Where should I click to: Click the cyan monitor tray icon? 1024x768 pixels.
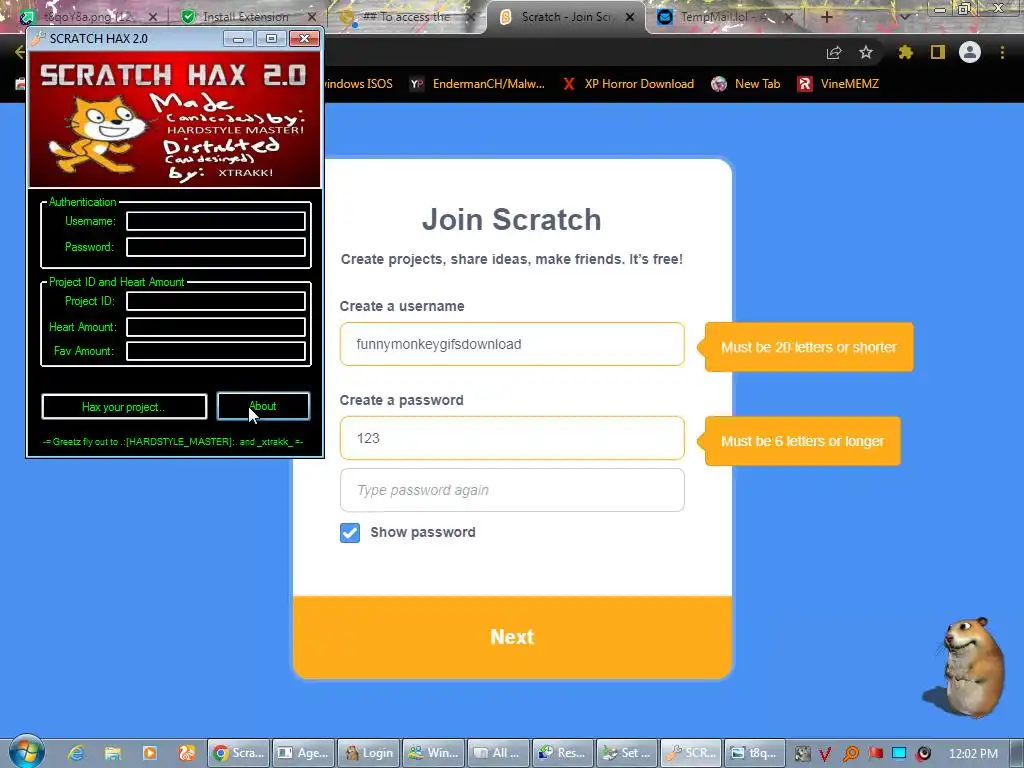point(899,753)
